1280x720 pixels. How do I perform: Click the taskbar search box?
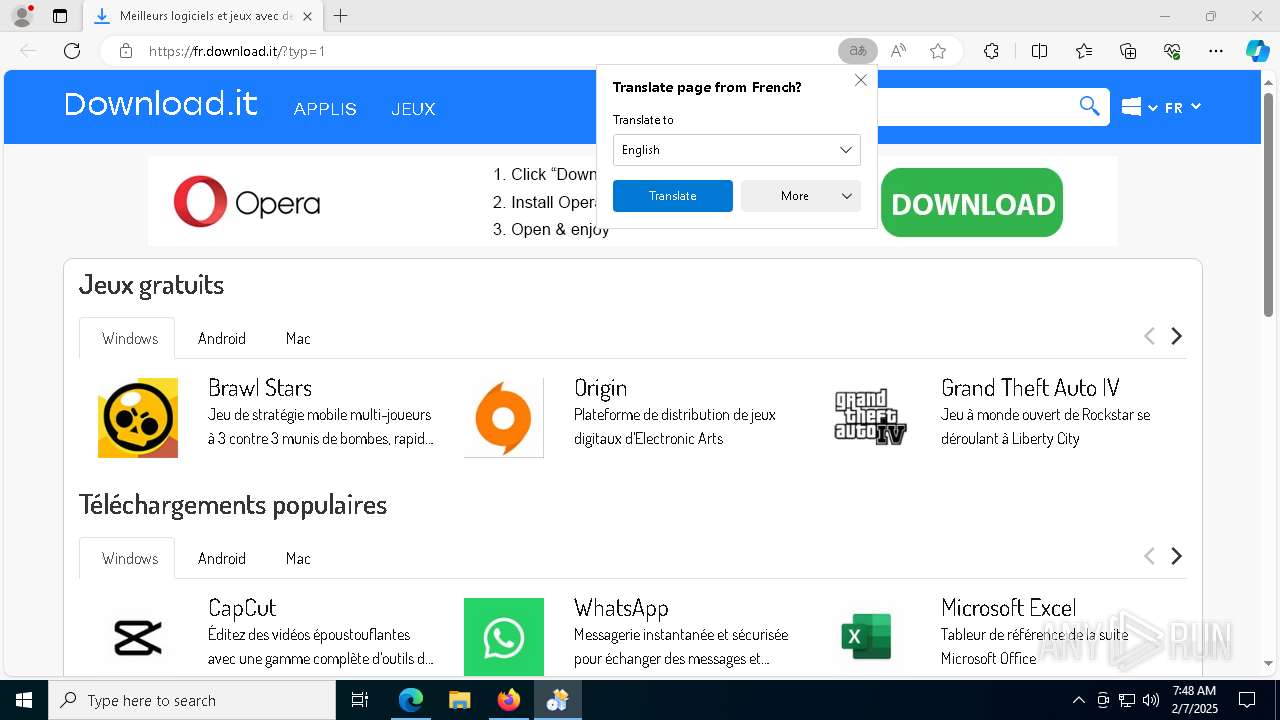pos(192,700)
